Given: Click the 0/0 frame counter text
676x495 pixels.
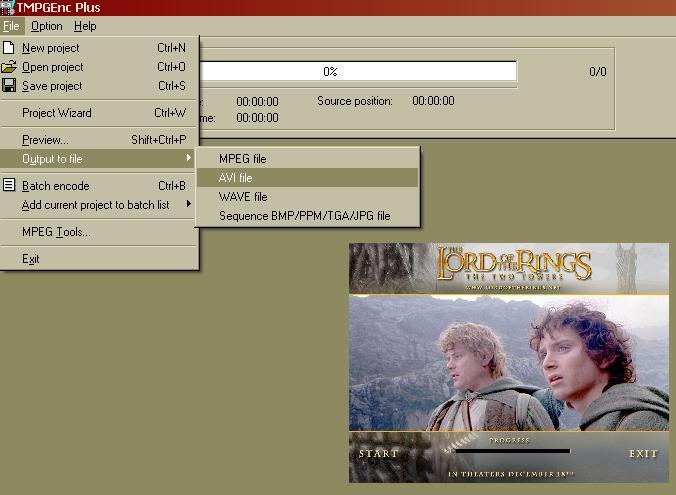Looking at the screenshot, I should 598,72.
